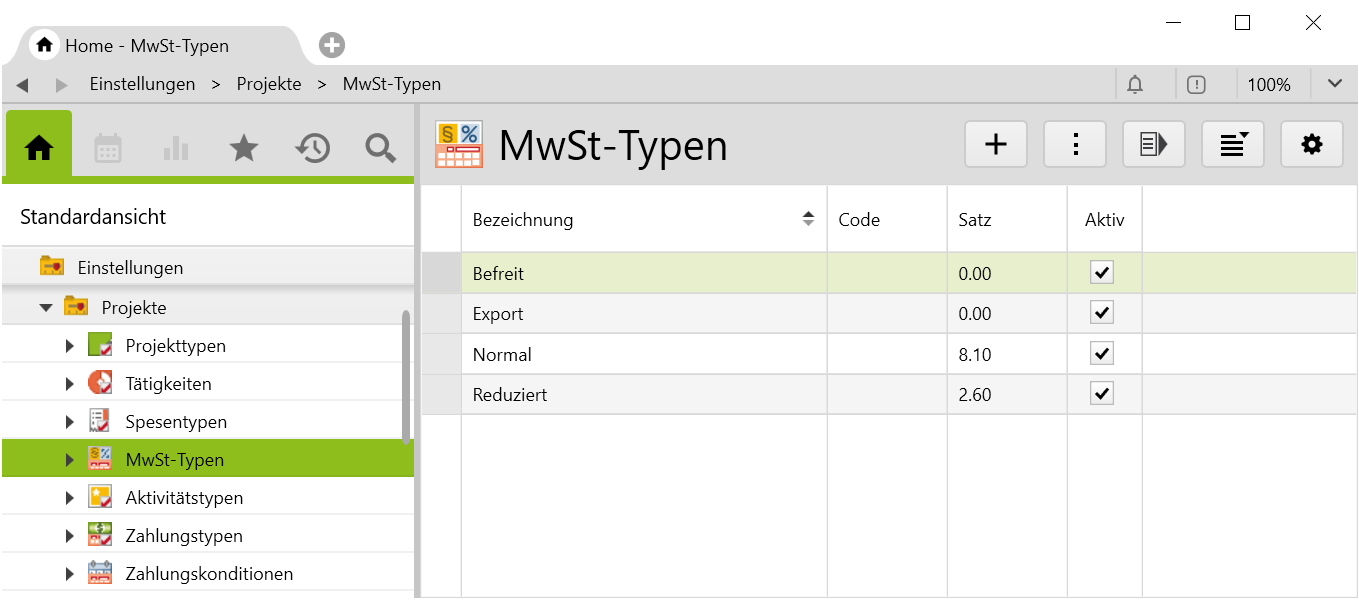The width and height of the screenshot is (1359, 600).
Task: Click the notification bell icon
Action: pyautogui.click(x=1135, y=85)
